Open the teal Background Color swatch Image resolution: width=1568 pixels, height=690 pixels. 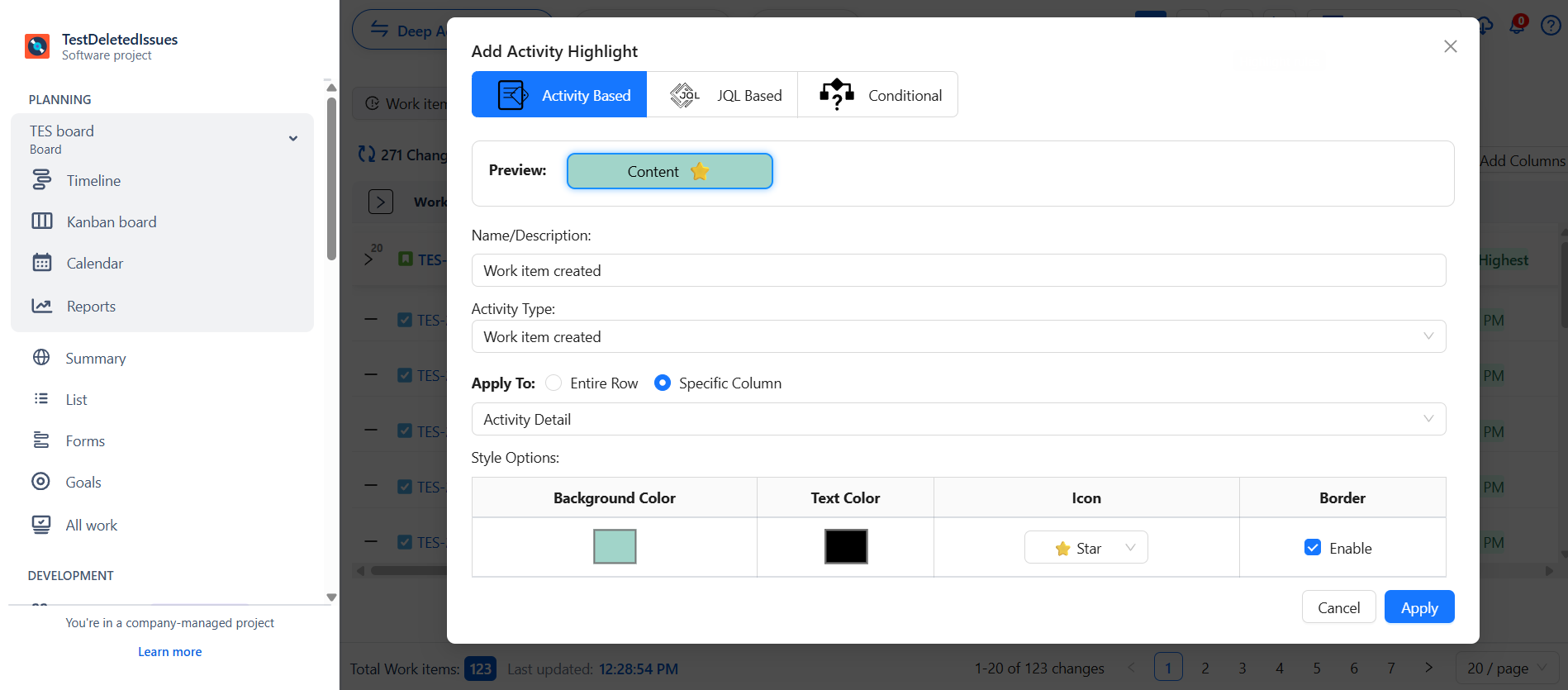click(615, 547)
